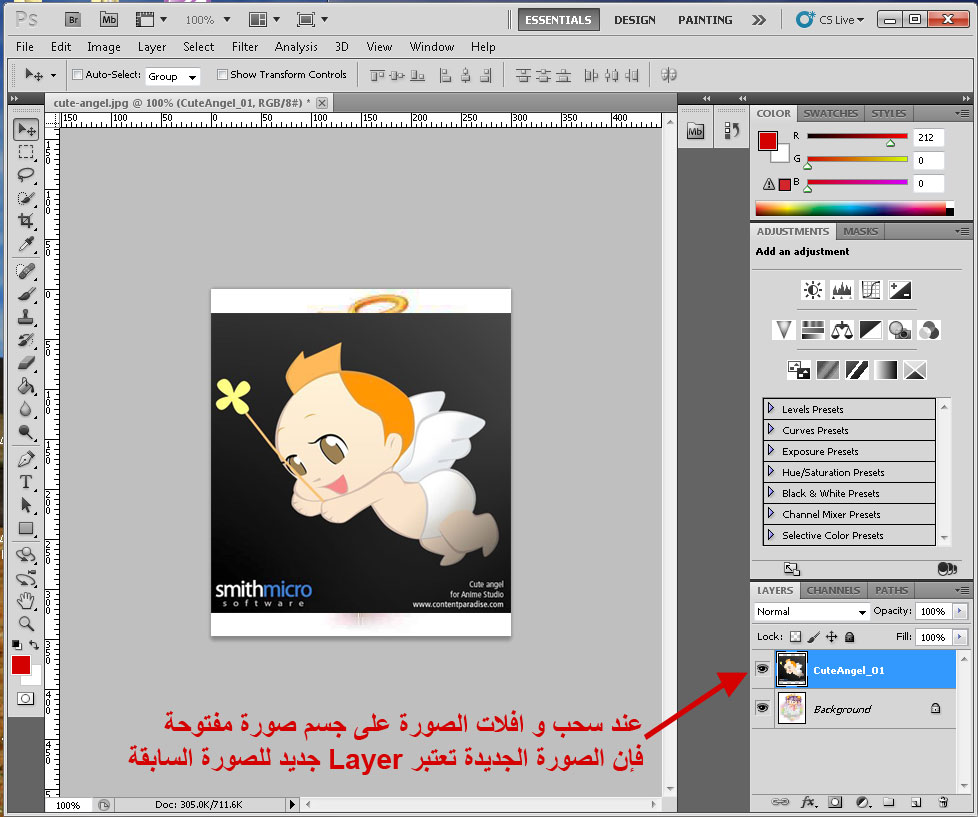Select the Brush tool
978x817 pixels.
point(26,294)
